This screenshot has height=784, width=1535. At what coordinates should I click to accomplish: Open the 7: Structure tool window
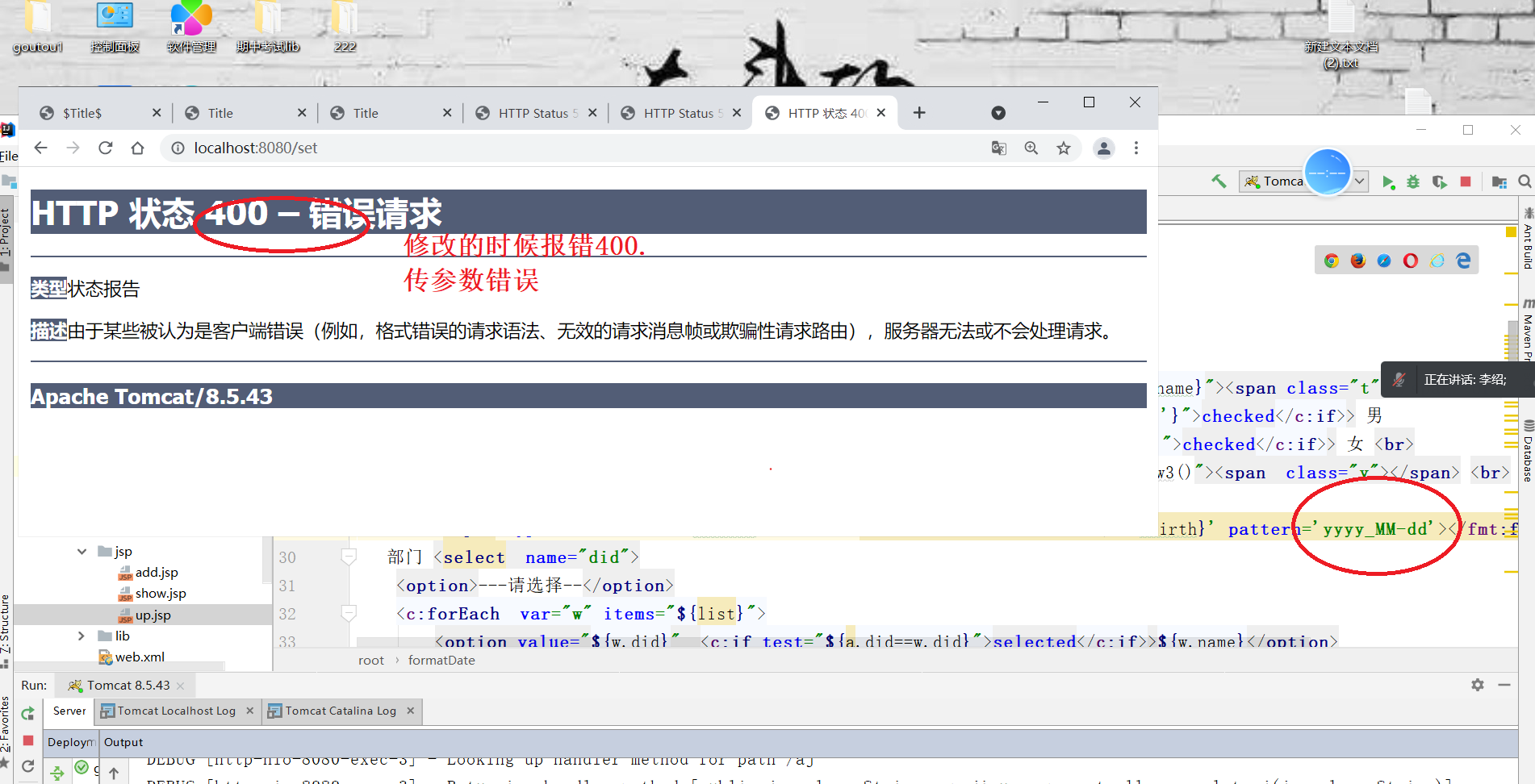(x=6, y=632)
